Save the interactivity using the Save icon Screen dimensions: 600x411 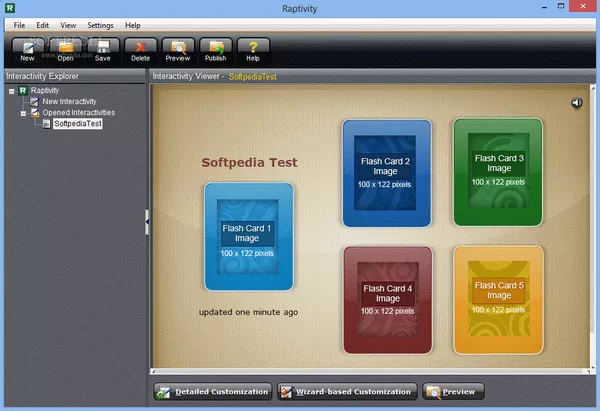pyautogui.click(x=103, y=49)
